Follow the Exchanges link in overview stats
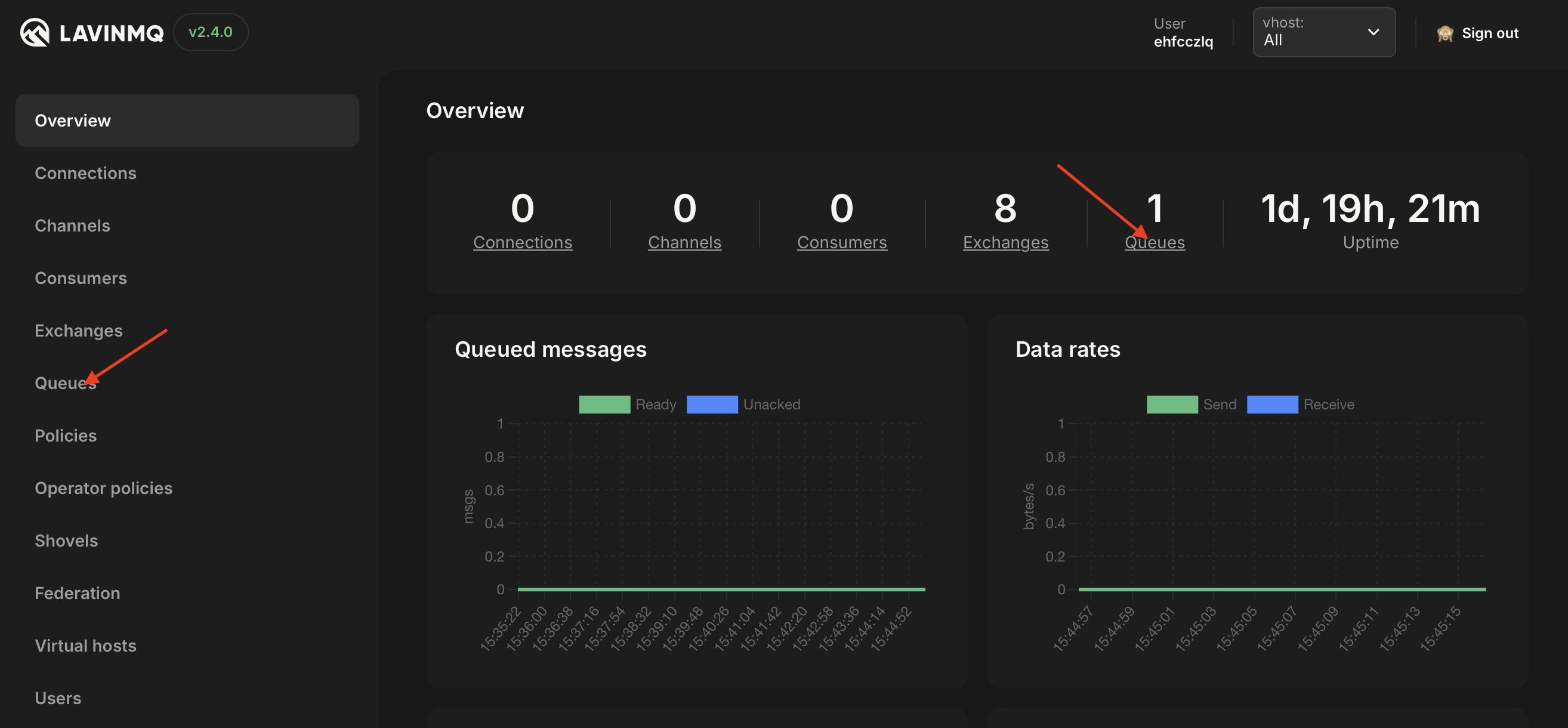 pos(1005,242)
